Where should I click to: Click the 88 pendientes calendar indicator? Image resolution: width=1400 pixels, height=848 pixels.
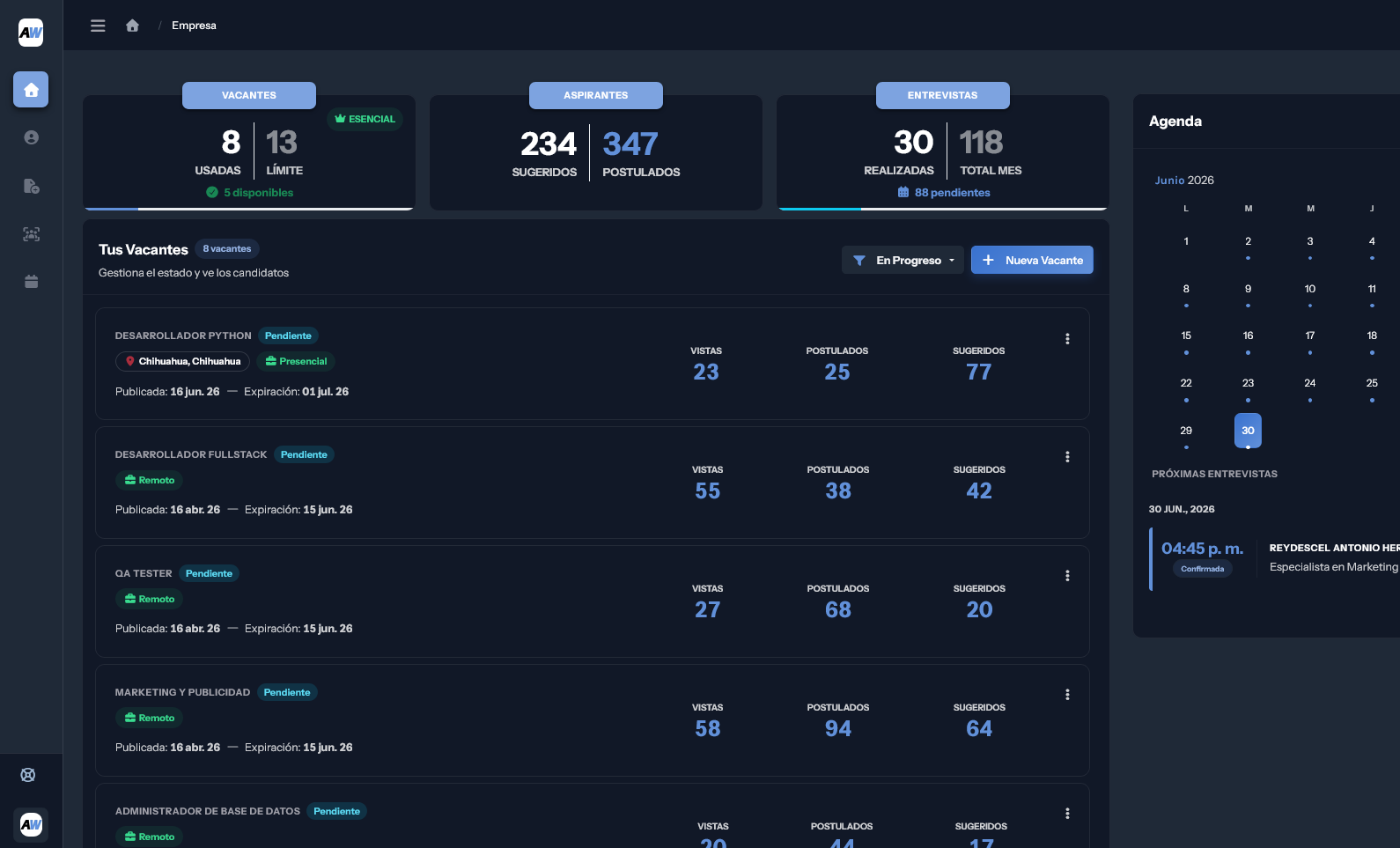[x=943, y=193]
